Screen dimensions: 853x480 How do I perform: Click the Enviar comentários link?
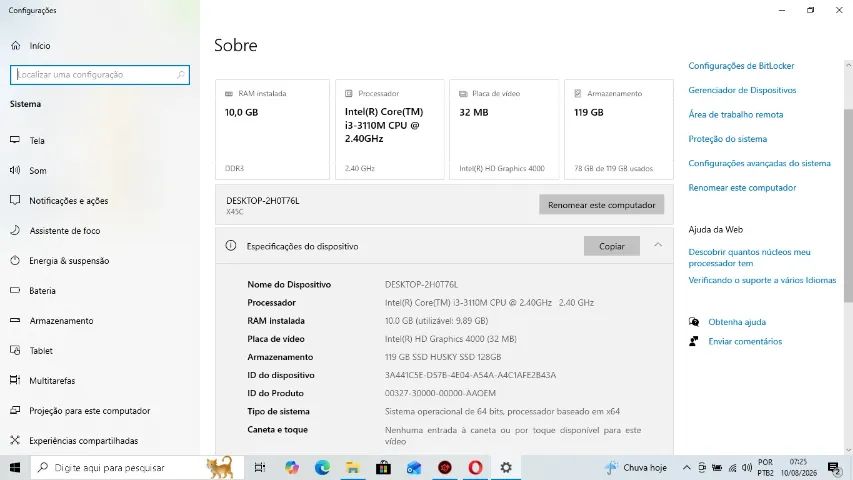(x=745, y=341)
